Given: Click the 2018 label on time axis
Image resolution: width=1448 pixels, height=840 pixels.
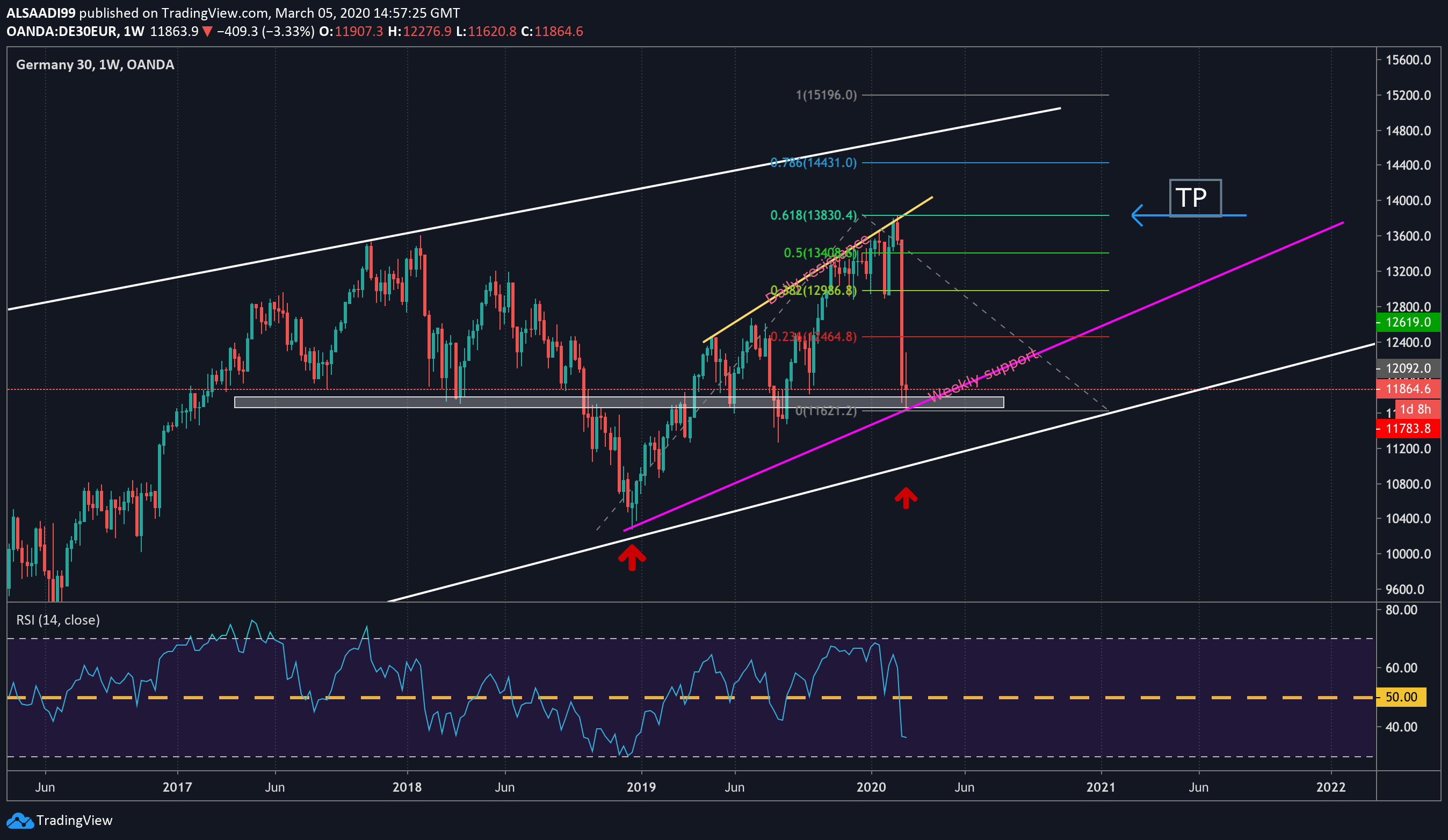Looking at the screenshot, I should click(x=407, y=787).
